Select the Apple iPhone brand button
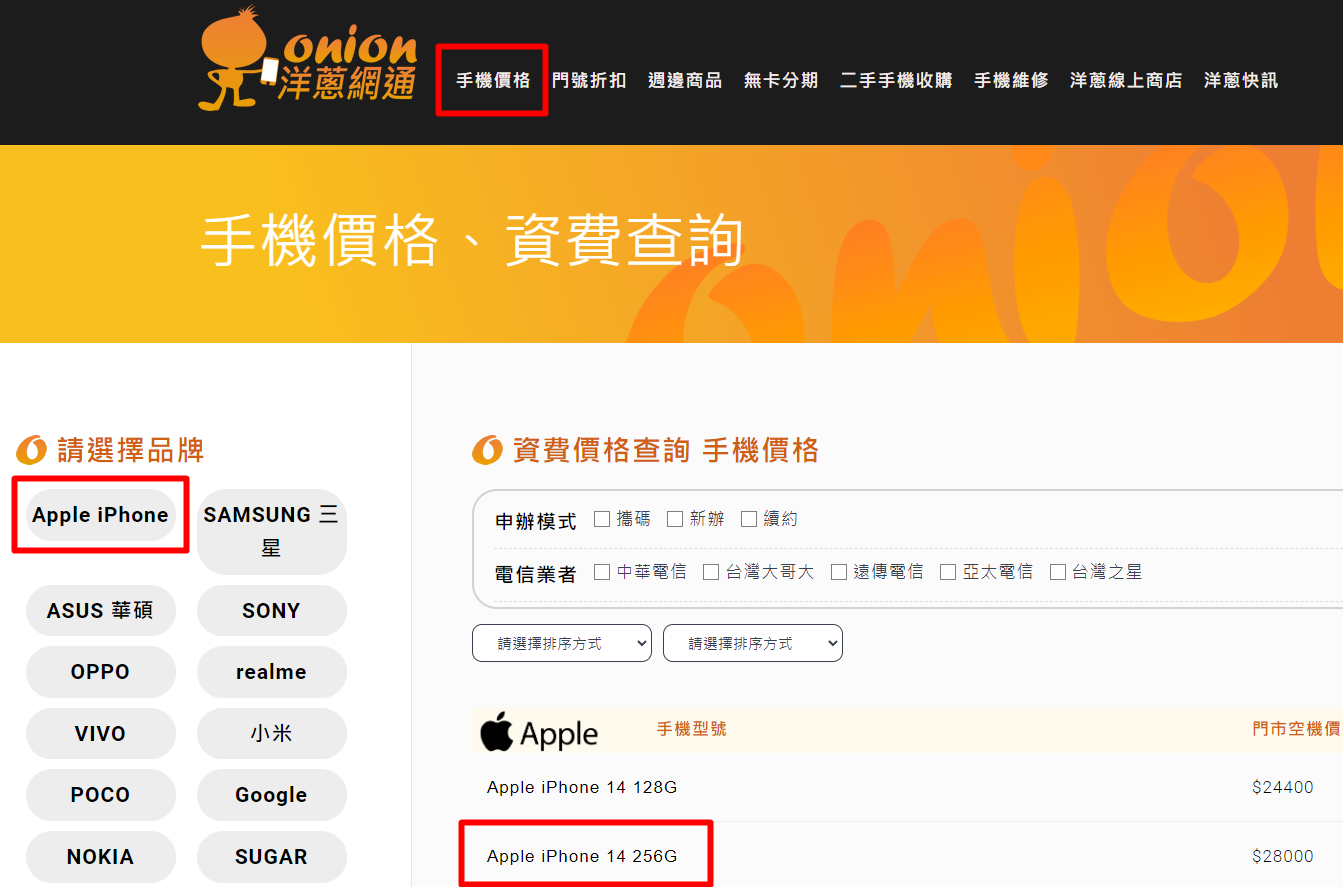The image size is (1343, 887). tap(100, 515)
